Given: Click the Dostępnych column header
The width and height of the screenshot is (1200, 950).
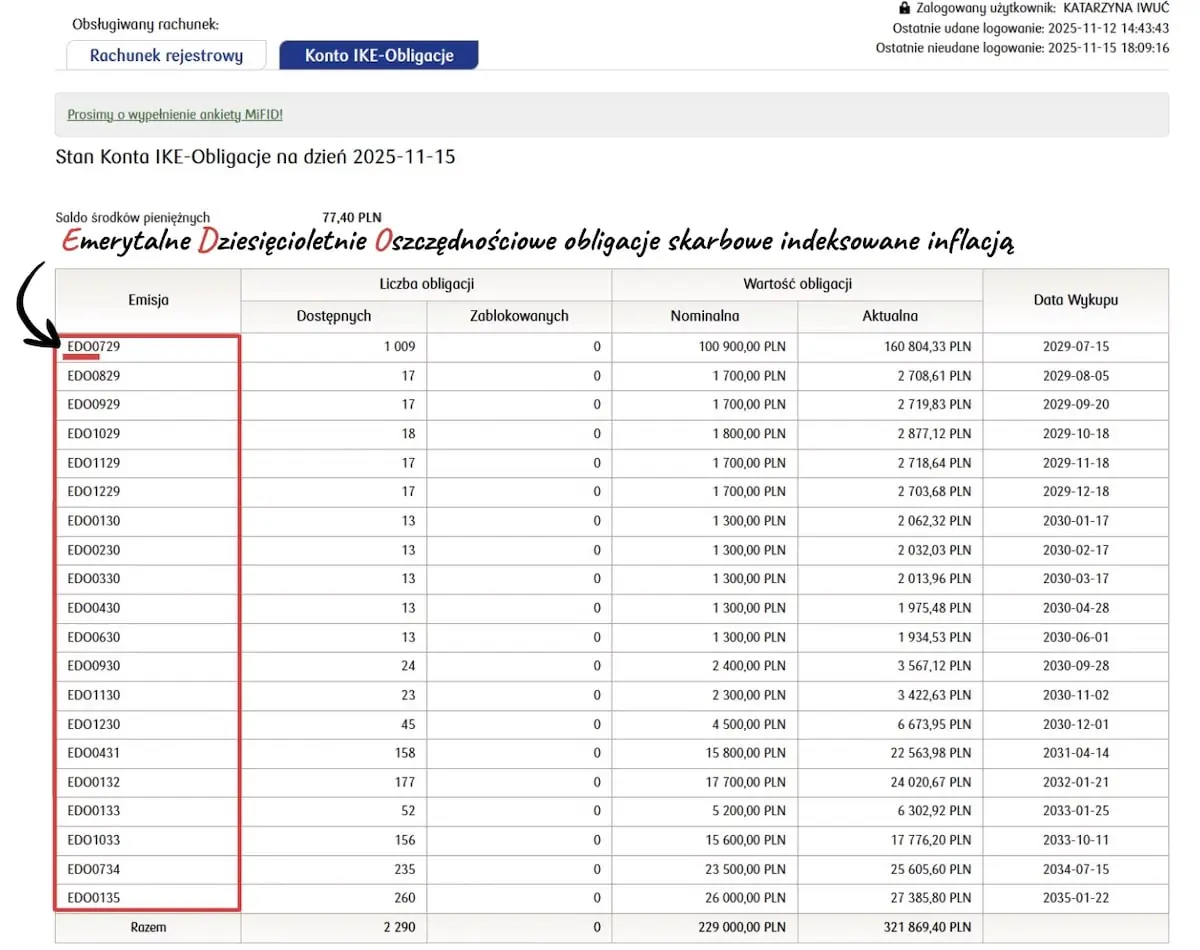Looking at the screenshot, I should (x=334, y=316).
